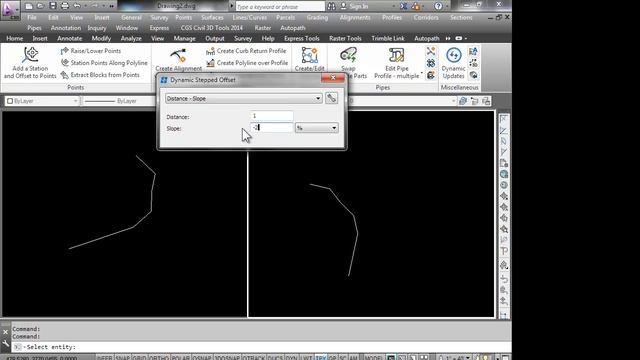Image resolution: width=640 pixels, height=360 pixels.
Task: Click the Add a Station and Offset to Points icon
Action: tap(31, 55)
